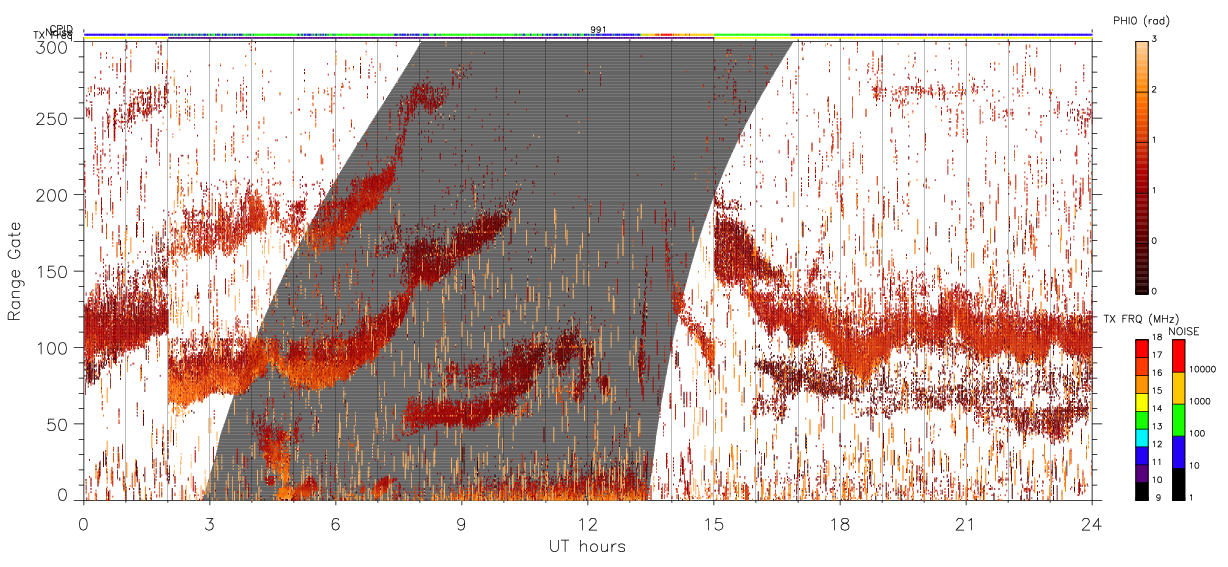Select the x-axis tick label '18'

pos(839,523)
